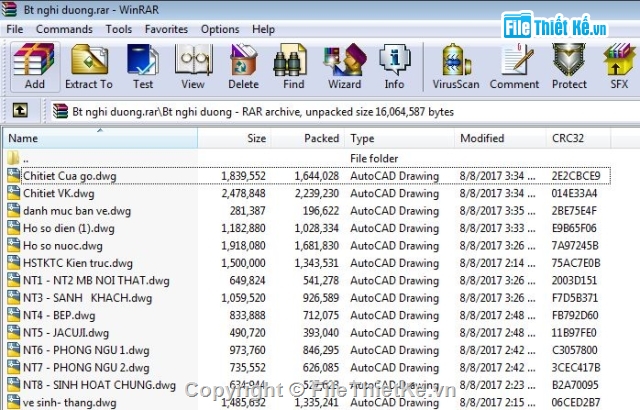640x410 pixels.
Task: Click the archive path address field
Action: click(x=345, y=111)
